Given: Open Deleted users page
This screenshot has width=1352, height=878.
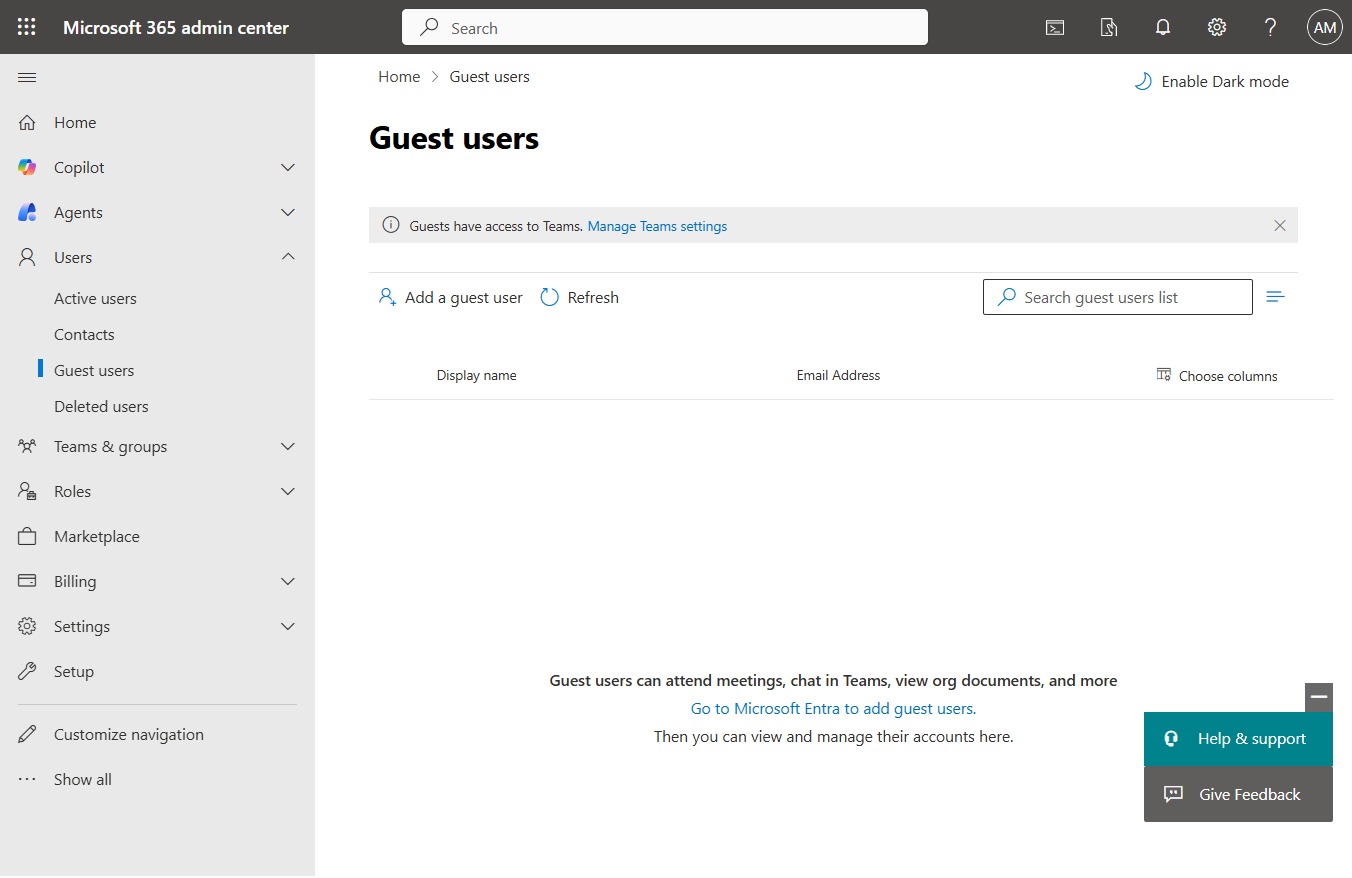Looking at the screenshot, I should coord(101,407).
